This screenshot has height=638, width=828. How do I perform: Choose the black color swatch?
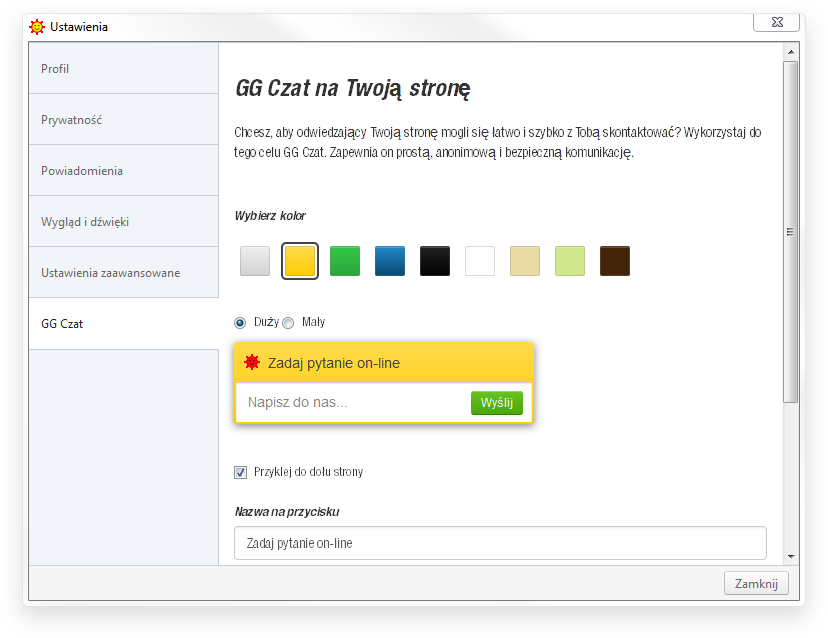click(435, 261)
